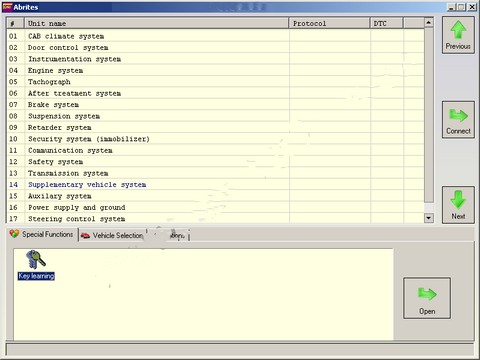Minimize the Abrites window

click(451, 7)
